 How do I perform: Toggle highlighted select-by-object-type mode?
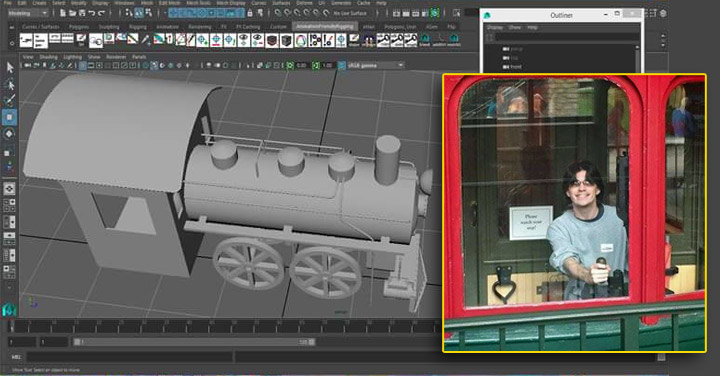[x=139, y=13]
